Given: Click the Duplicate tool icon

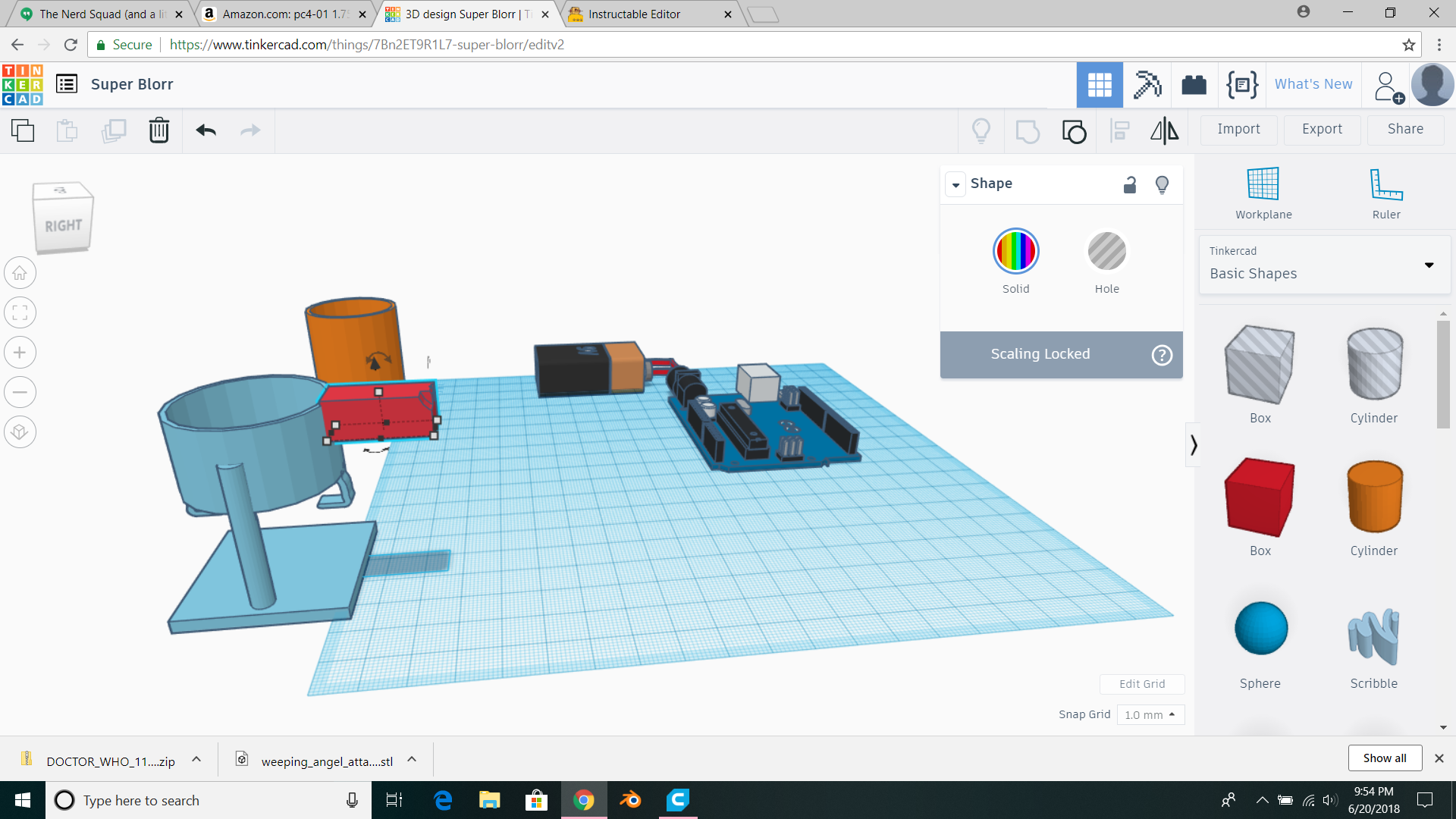Looking at the screenshot, I should 114,130.
